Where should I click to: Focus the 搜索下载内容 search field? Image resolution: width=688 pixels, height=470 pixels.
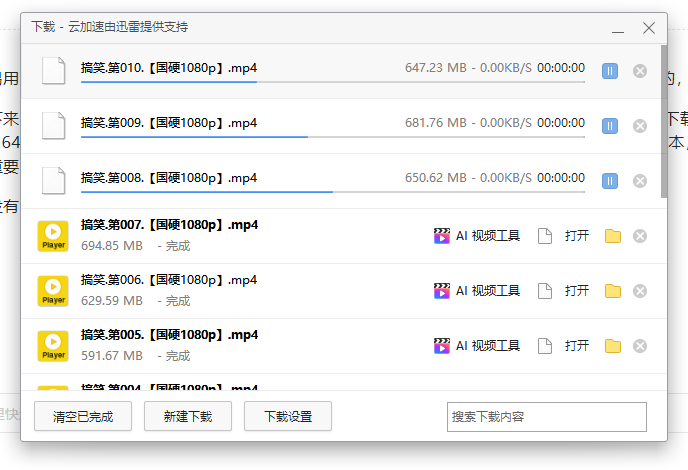[547, 417]
